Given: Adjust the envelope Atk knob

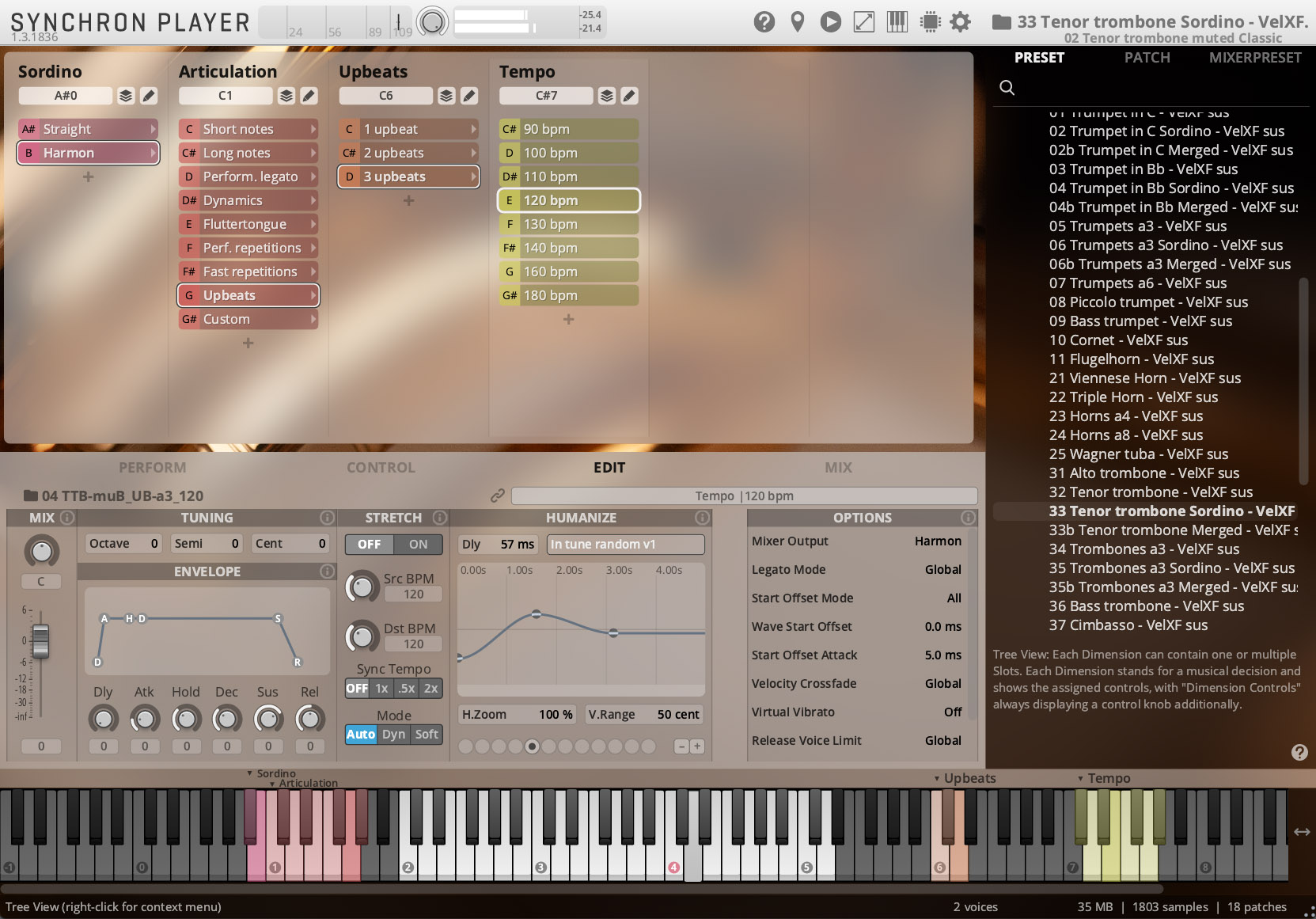Looking at the screenshot, I should (x=144, y=719).
